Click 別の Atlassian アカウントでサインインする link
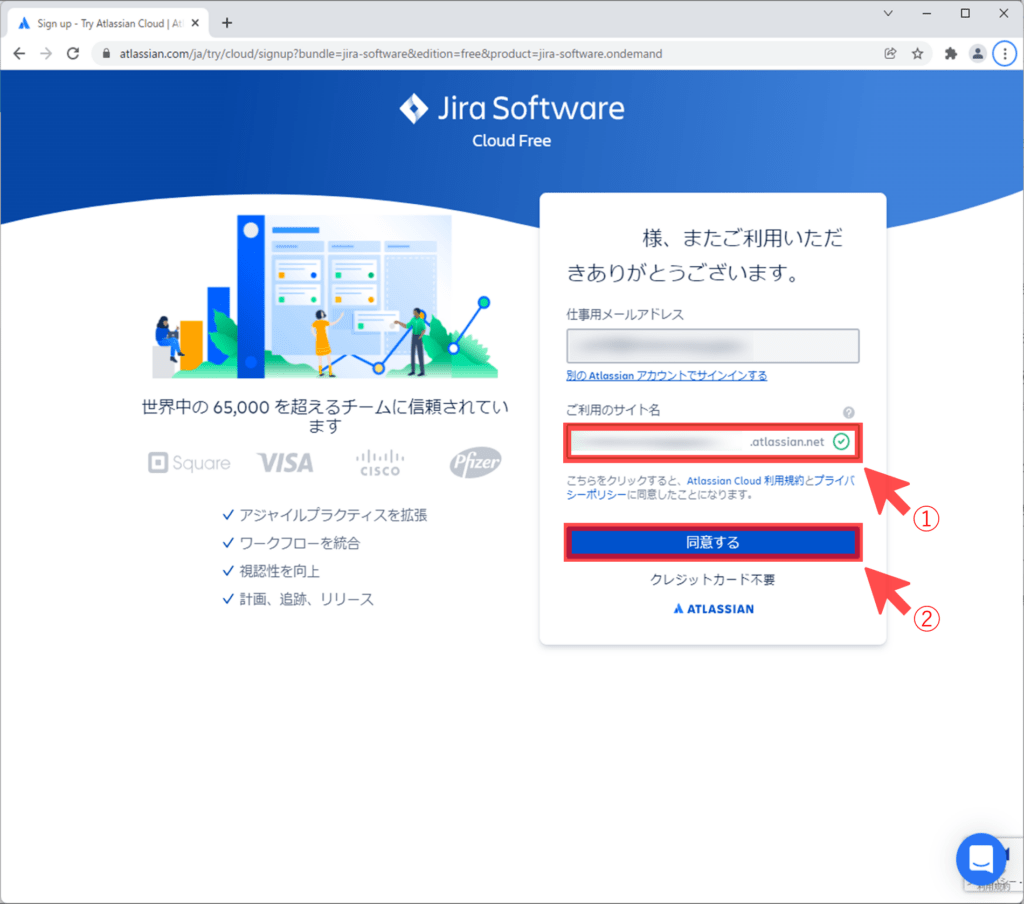The width and height of the screenshot is (1024, 904). coord(667,376)
